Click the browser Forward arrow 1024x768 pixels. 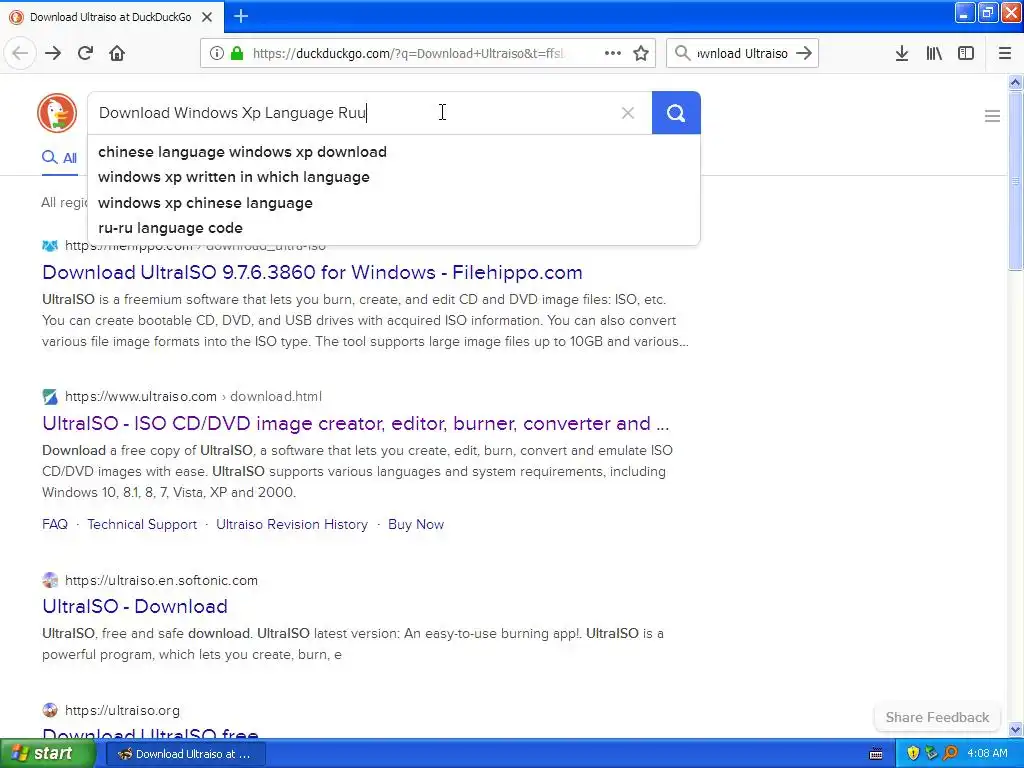point(53,53)
